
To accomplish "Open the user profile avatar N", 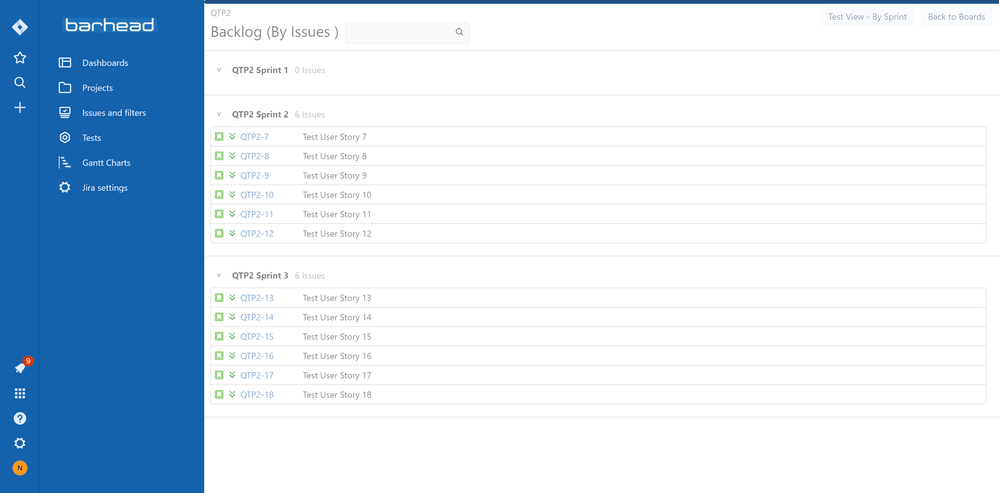I will click(20, 468).
